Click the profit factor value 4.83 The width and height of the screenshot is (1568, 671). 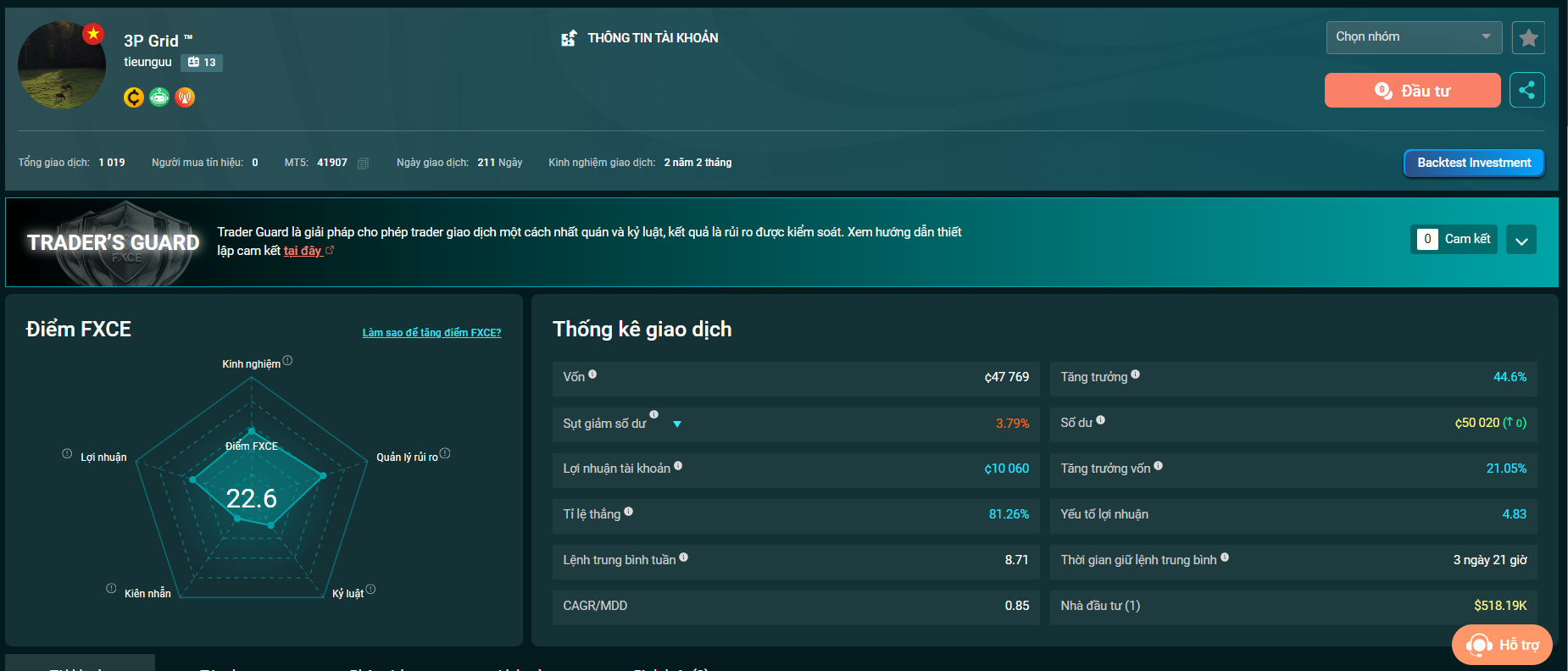click(x=1515, y=514)
